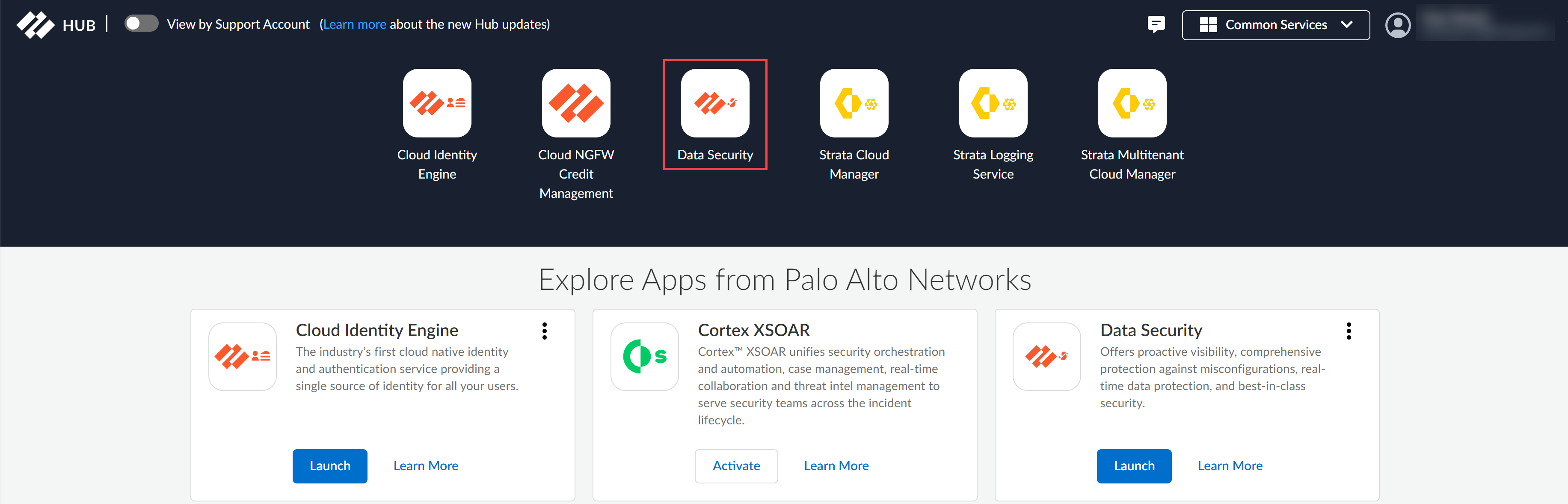The height and width of the screenshot is (504, 1568).
Task: Open the Strata Logging Service app icon
Action: (993, 103)
